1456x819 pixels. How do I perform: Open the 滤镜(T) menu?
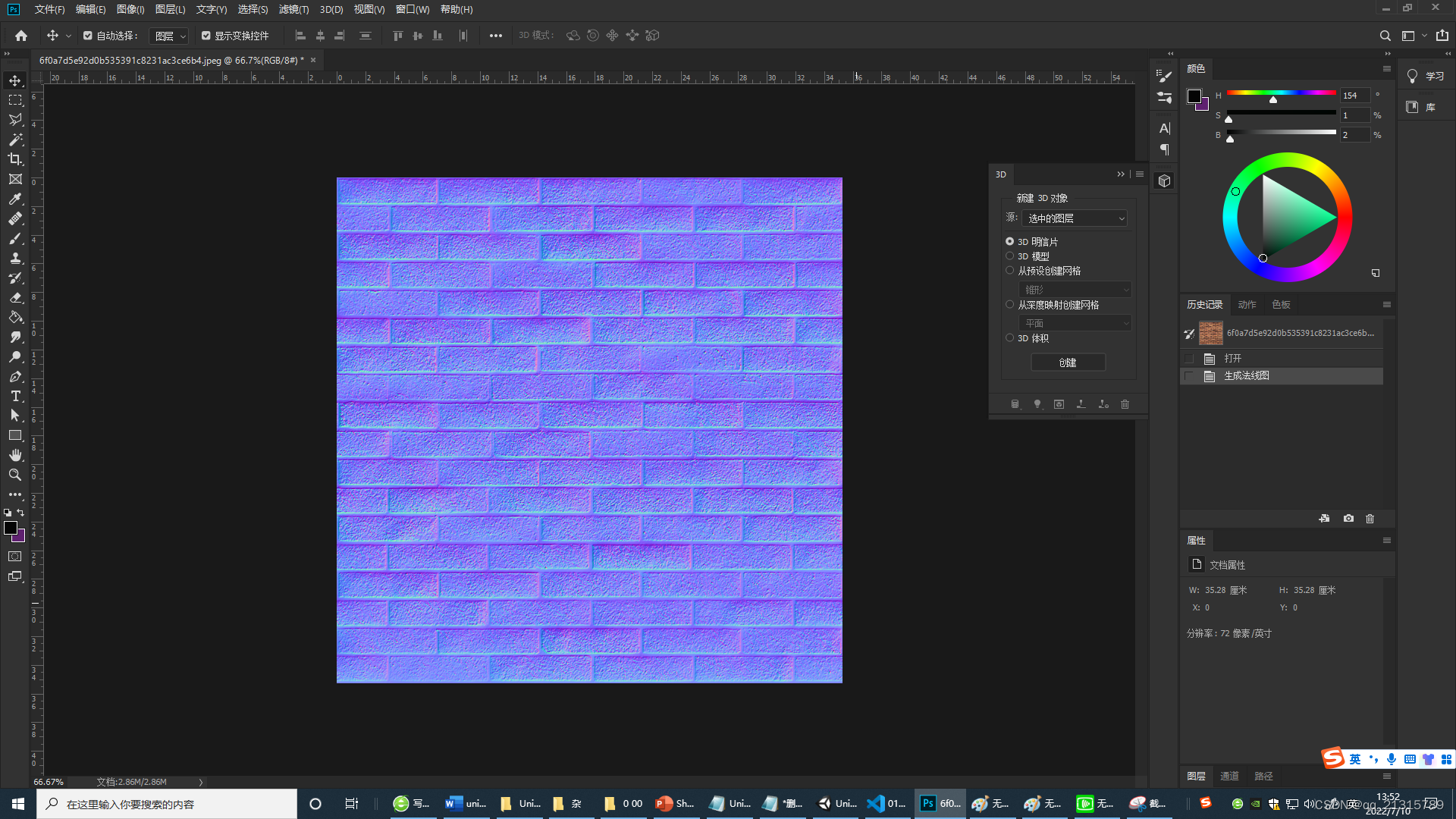[293, 9]
